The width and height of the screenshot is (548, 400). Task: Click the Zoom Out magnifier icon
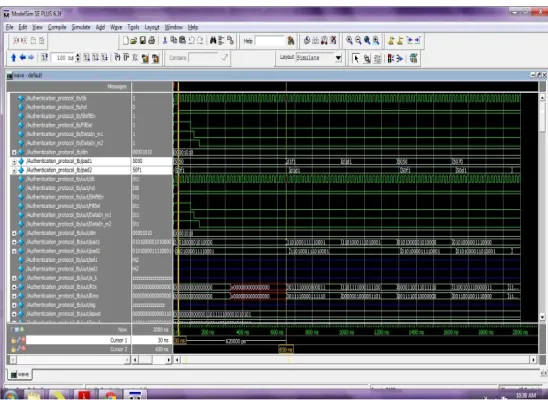click(358, 40)
